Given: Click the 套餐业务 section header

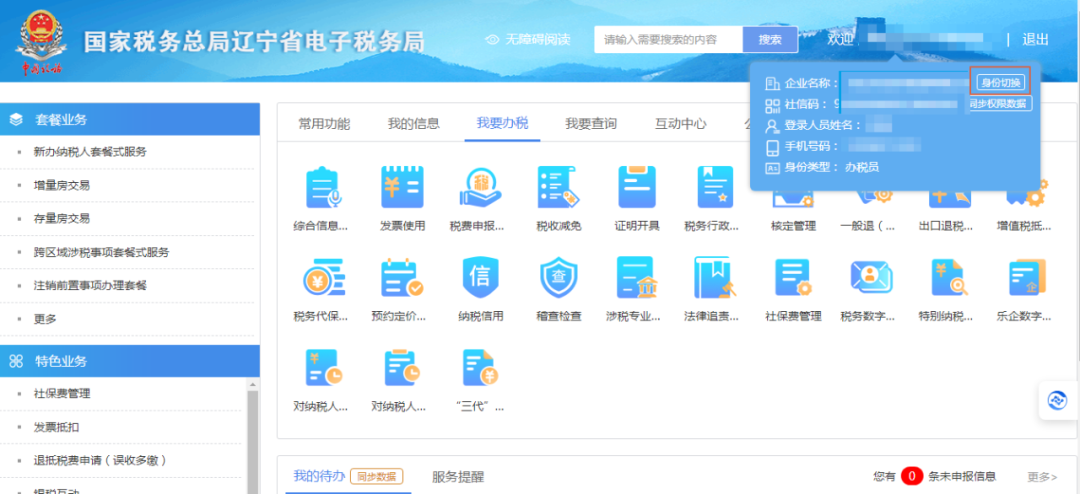Looking at the screenshot, I should point(130,119).
